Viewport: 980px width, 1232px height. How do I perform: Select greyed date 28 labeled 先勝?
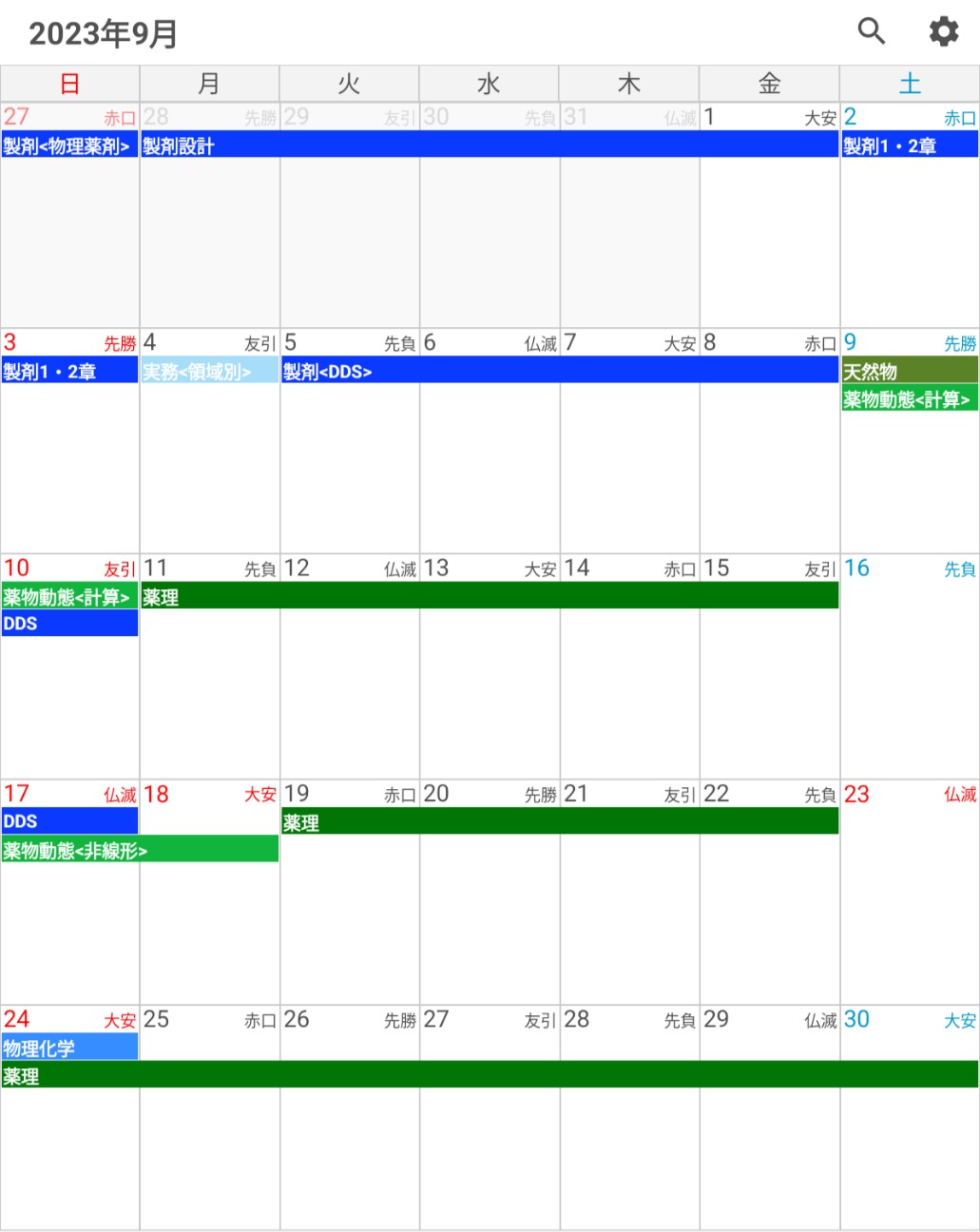coord(209,215)
